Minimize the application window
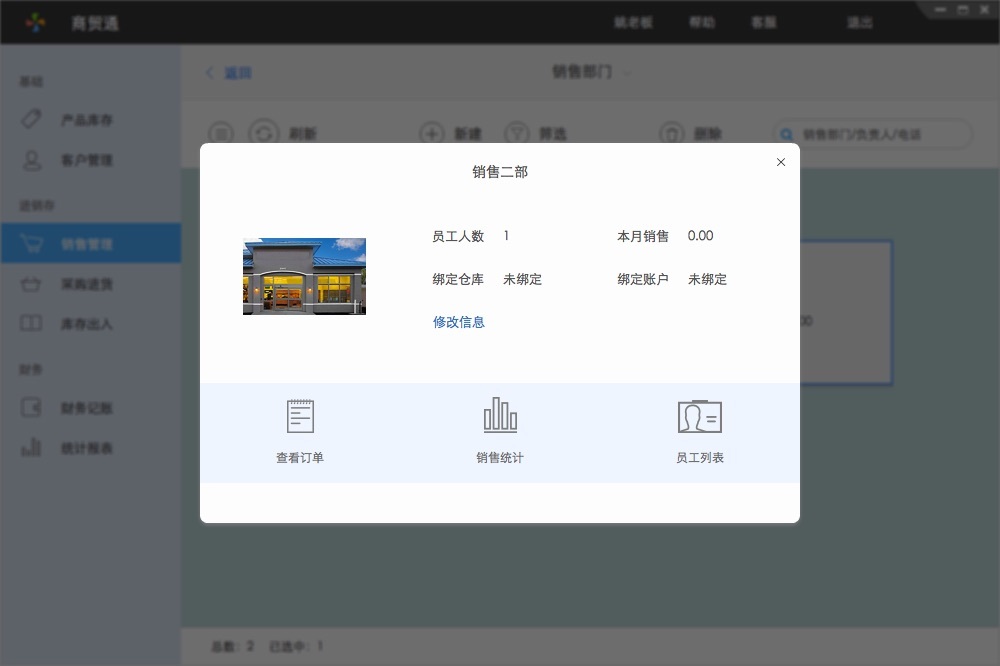Image resolution: width=1000 pixels, height=666 pixels. [x=941, y=10]
